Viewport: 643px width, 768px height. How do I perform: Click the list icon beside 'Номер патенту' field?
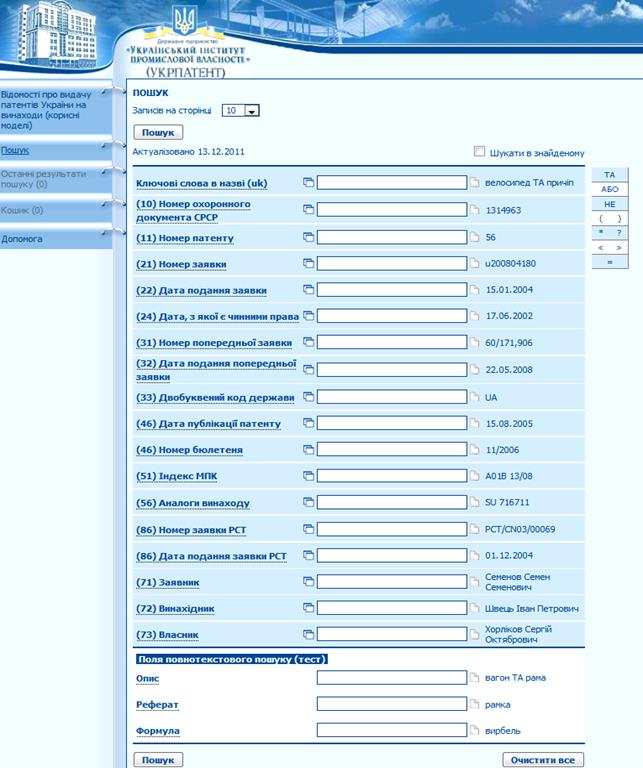tap(309, 237)
